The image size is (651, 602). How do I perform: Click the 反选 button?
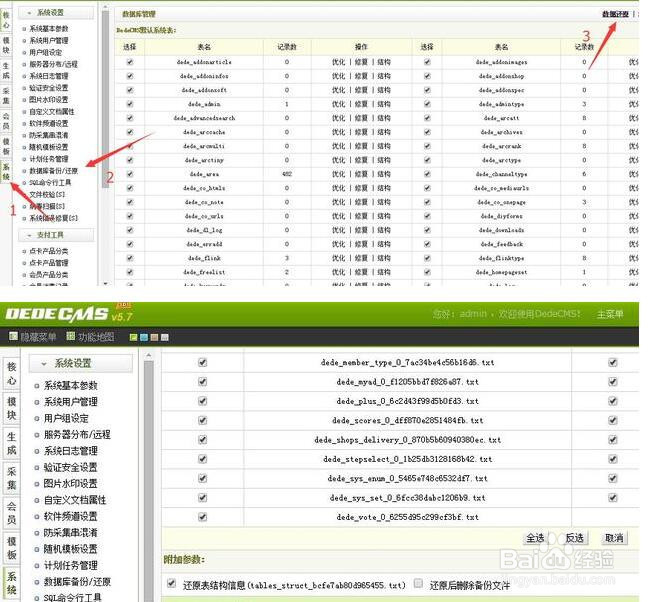[x=575, y=538]
